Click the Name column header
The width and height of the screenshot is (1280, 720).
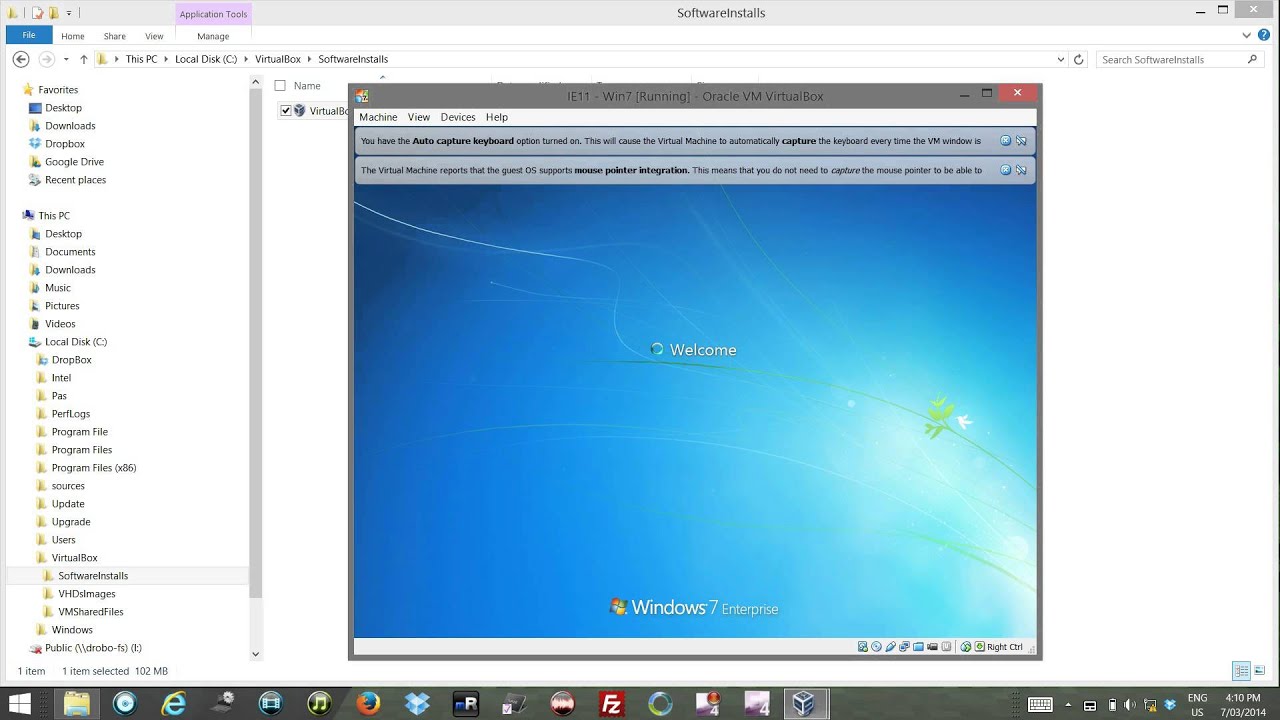pos(307,86)
